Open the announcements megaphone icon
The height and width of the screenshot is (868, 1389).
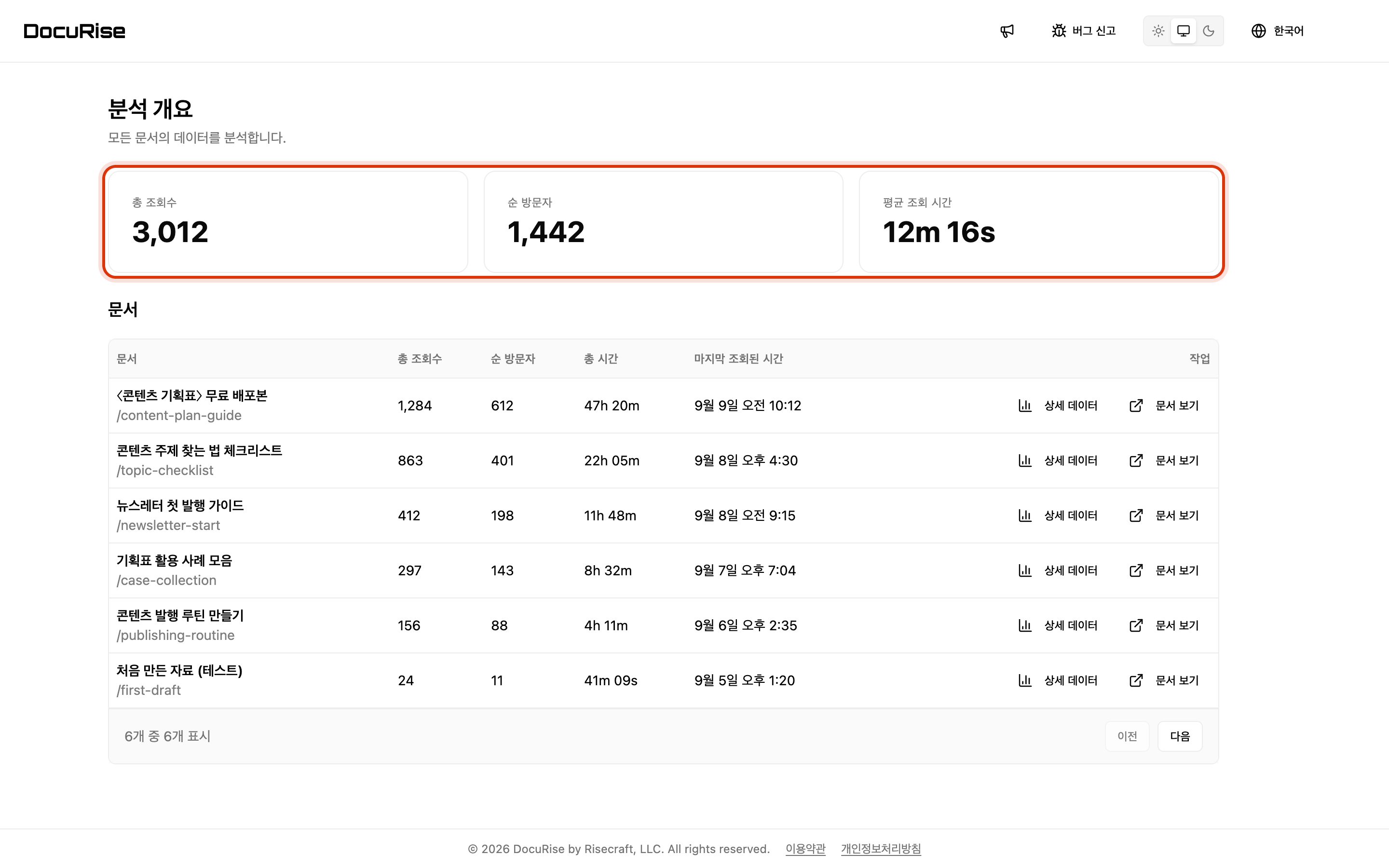click(1007, 31)
